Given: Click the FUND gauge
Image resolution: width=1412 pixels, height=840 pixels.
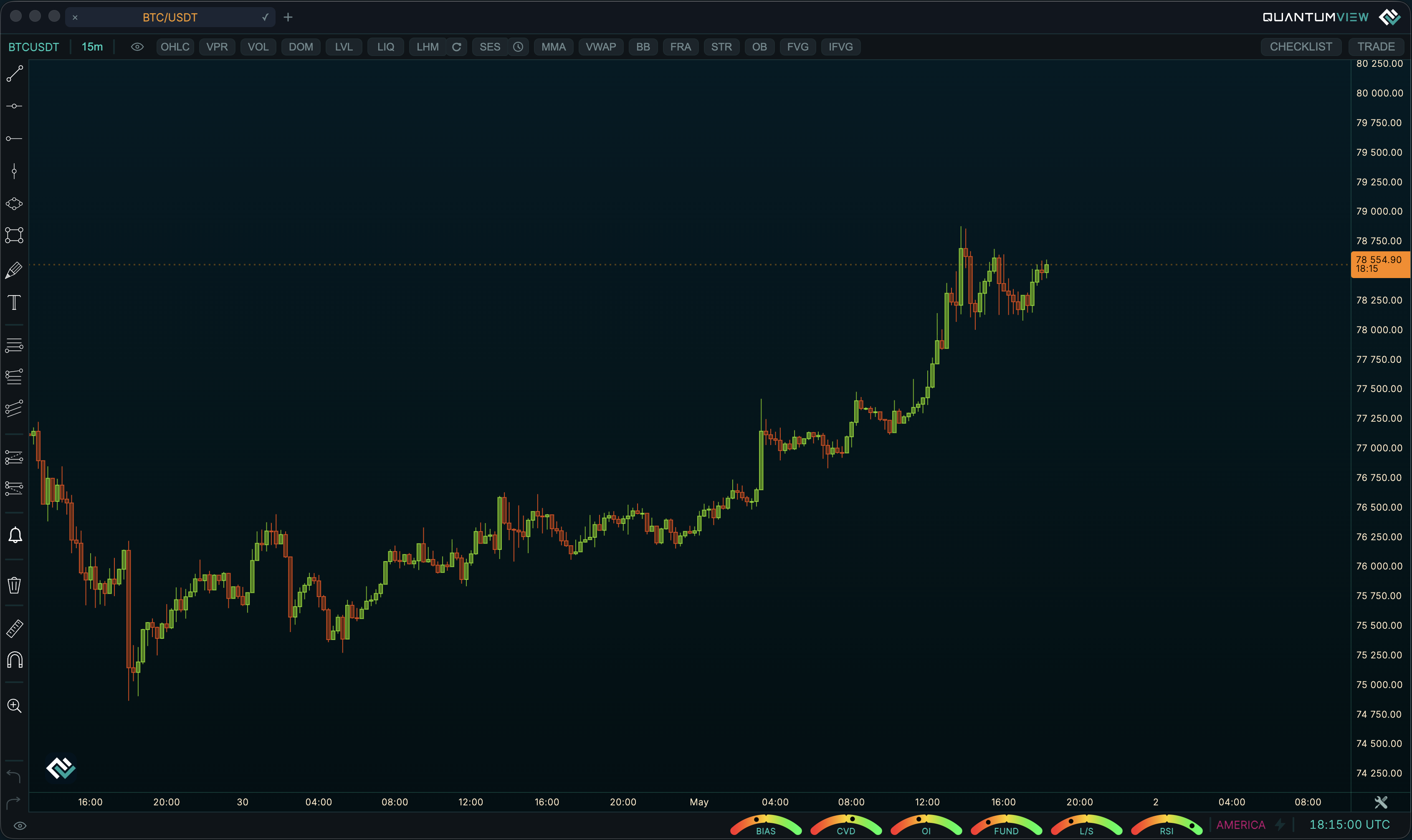Looking at the screenshot, I should [1006, 825].
